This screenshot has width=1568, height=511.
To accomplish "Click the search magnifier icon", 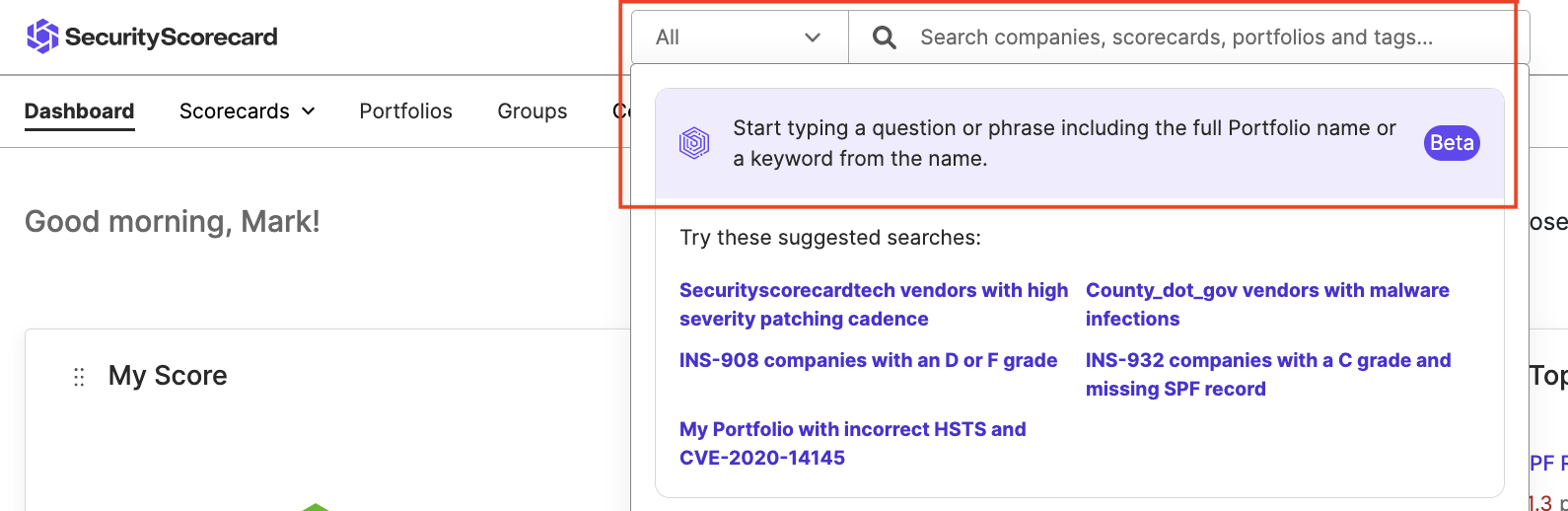I will (885, 37).
